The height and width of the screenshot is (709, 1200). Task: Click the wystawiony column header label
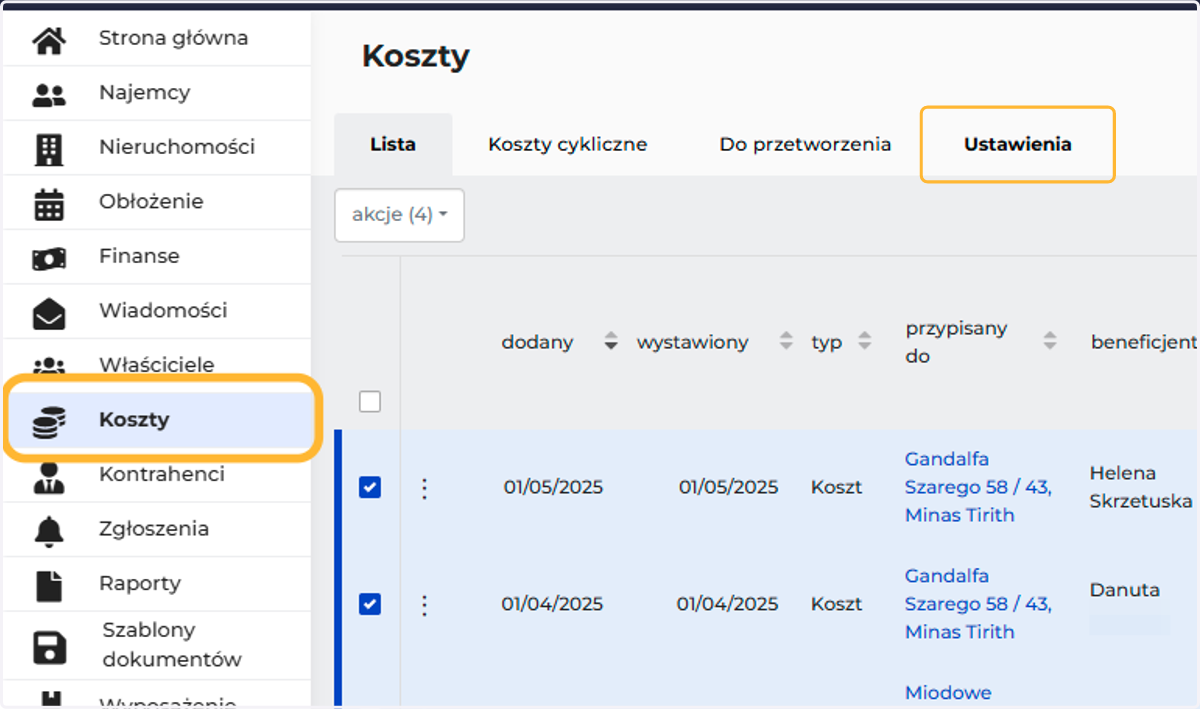[x=692, y=342]
